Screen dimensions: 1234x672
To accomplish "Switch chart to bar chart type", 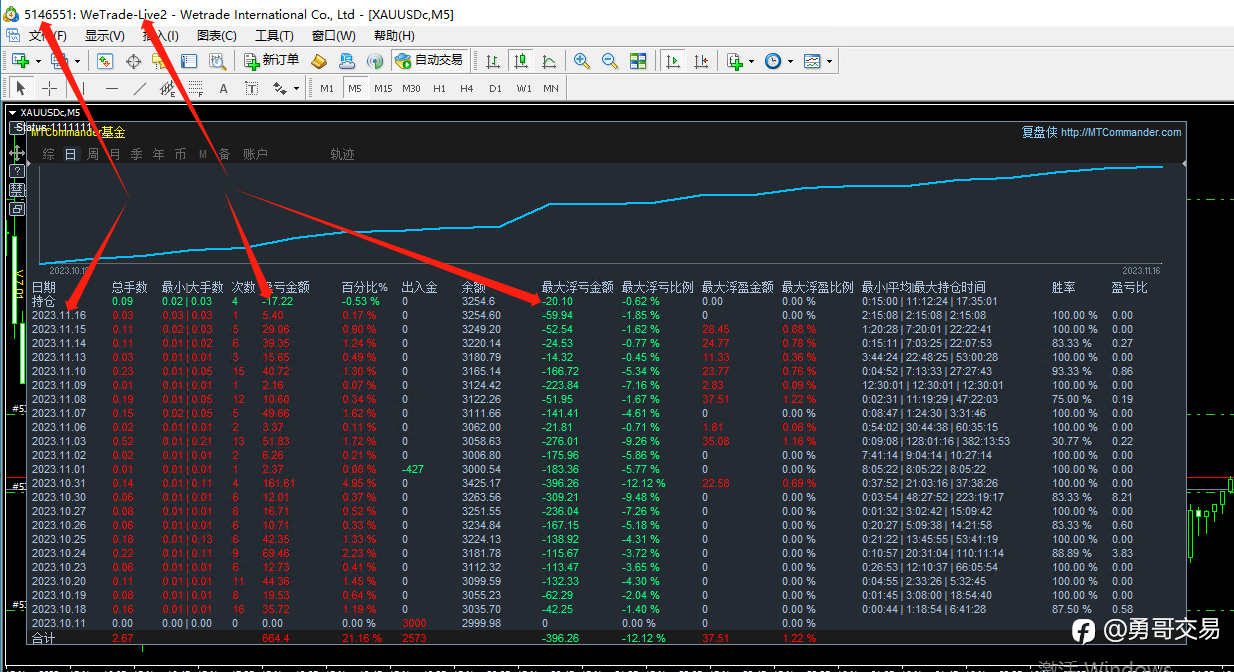I will pyautogui.click(x=493, y=61).
